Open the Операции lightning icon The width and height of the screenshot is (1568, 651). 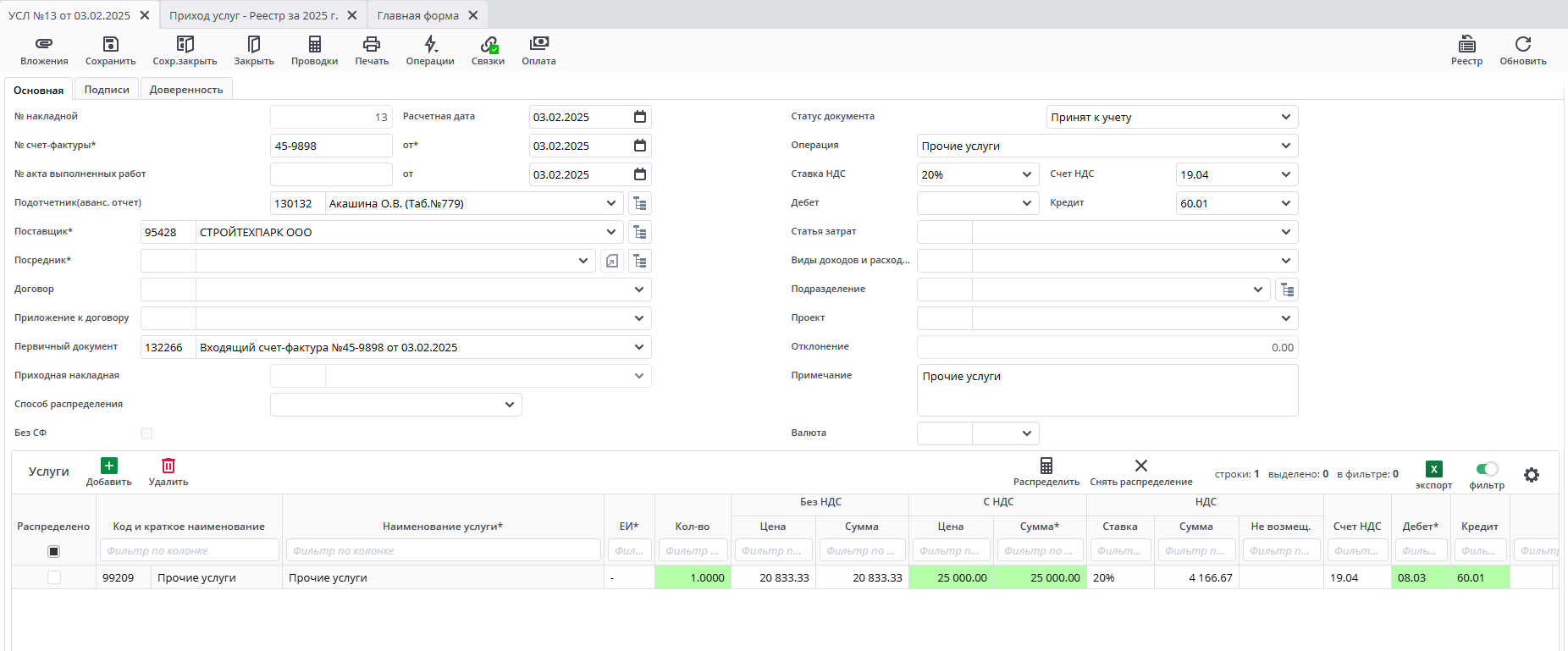click(430, 44)
